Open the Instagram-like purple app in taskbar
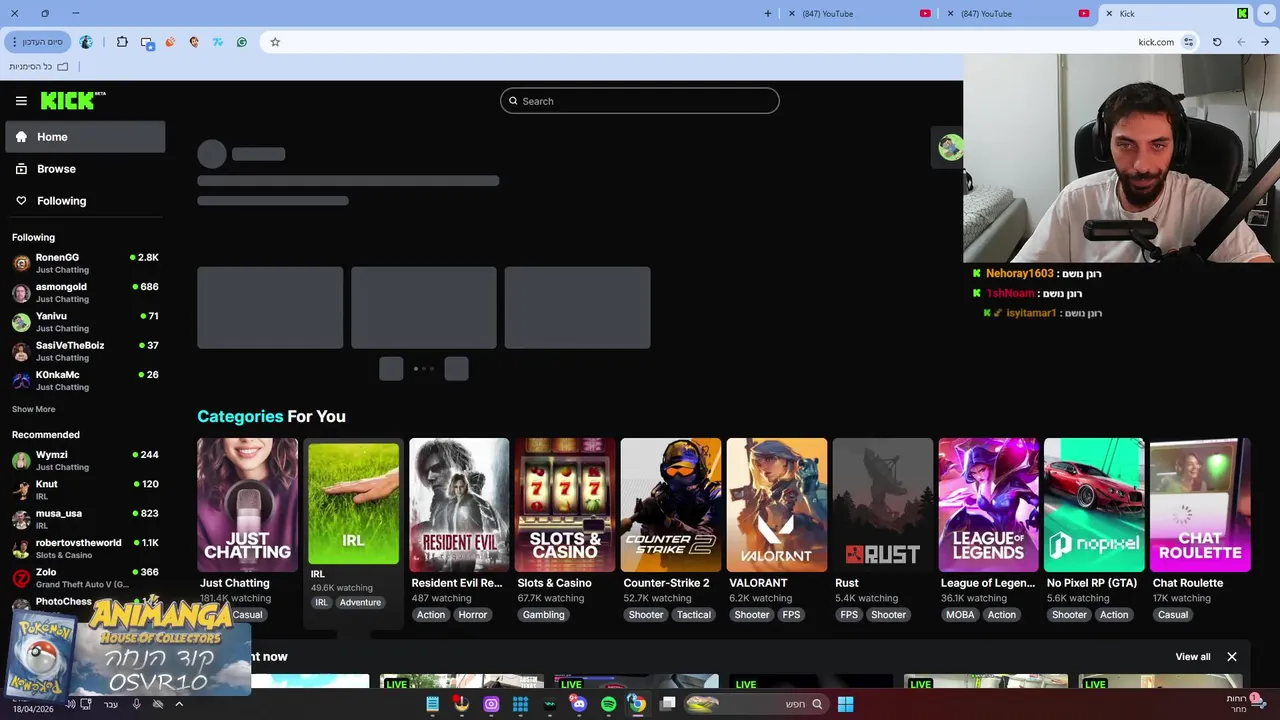Image resolution: width=1280 pixels, height=720 pixels. 491,704
